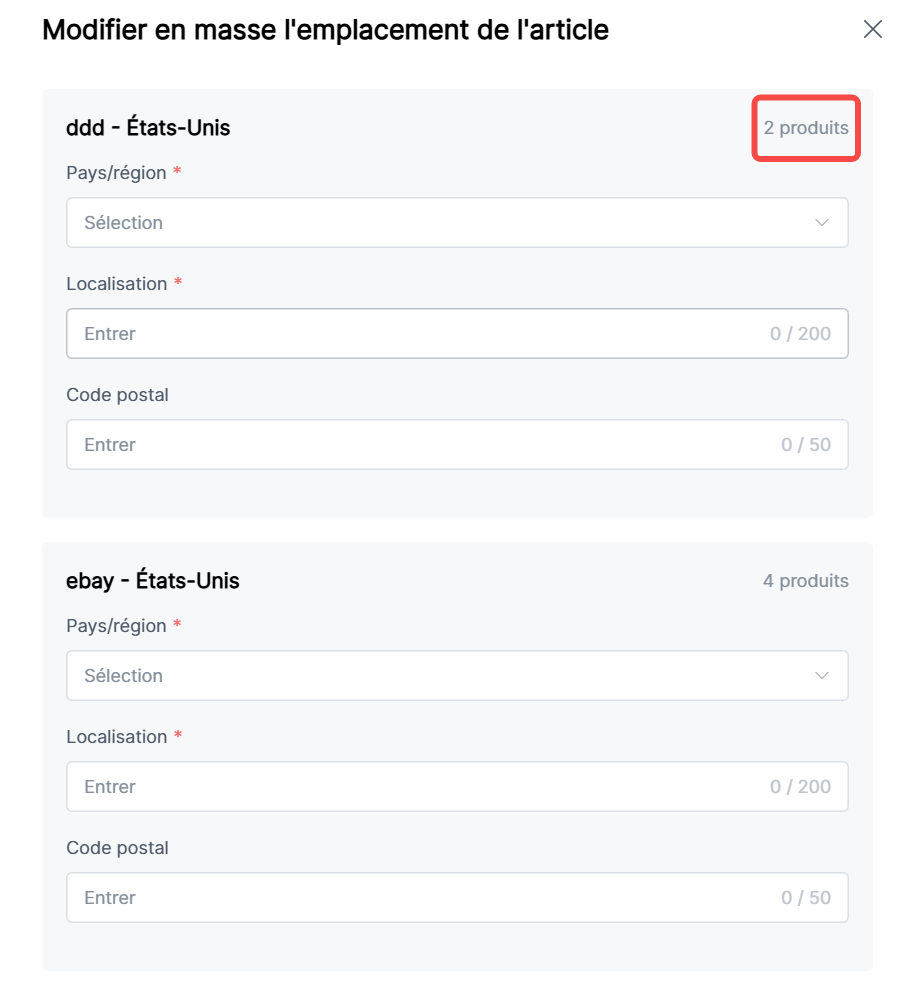Click the Pays/région label in ebay section
Image resolution: width=903 pixels, height=987 pixels.
pyautogui.click(x=116, y=626)
